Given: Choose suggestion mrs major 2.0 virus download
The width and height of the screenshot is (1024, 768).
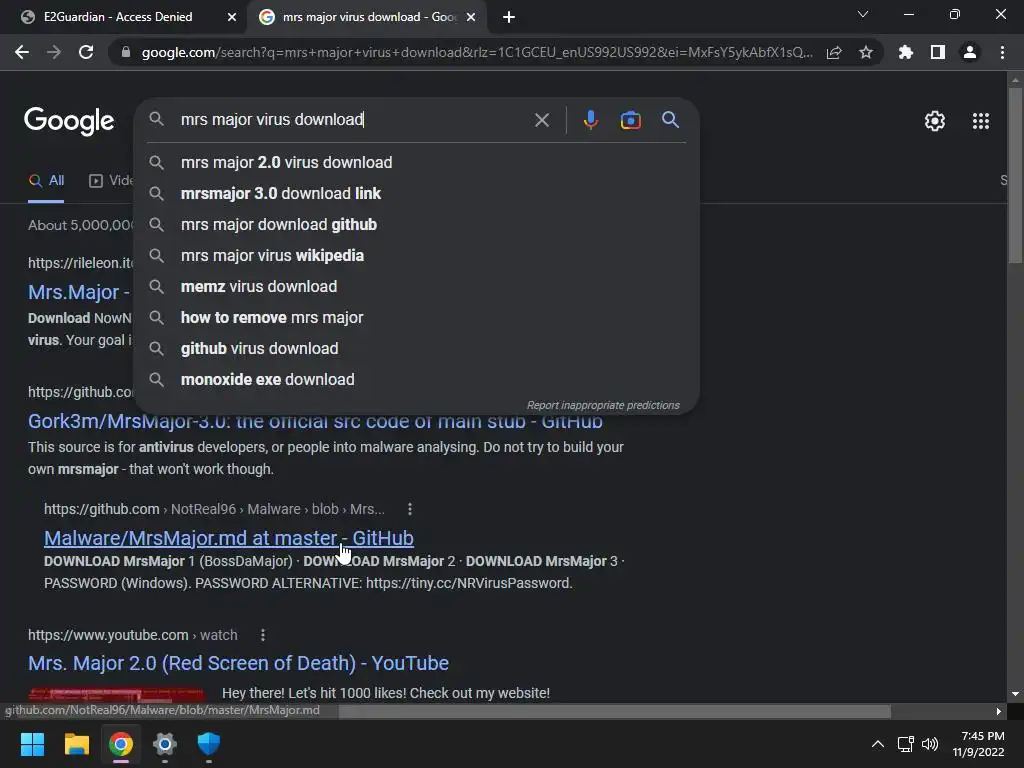Looking at the screenshot, I should [416, 163].
